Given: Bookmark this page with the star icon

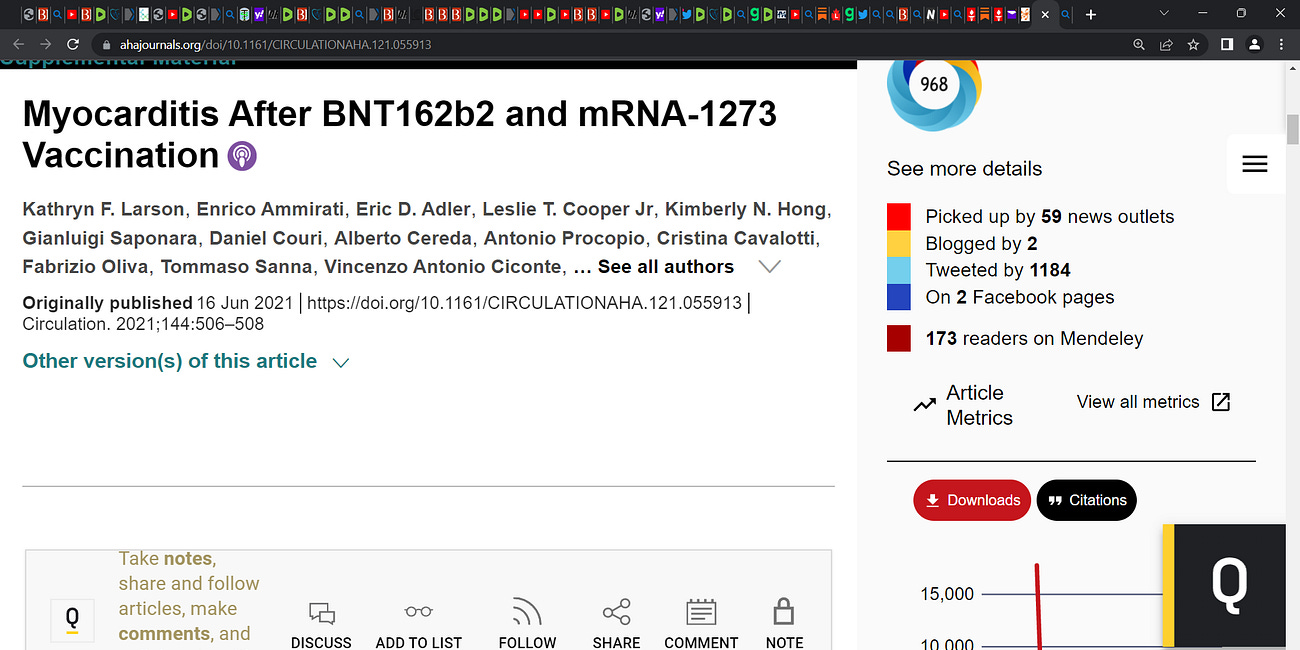Looking at the screenshot, I should pyautogui.click(x=1193, y=45).
